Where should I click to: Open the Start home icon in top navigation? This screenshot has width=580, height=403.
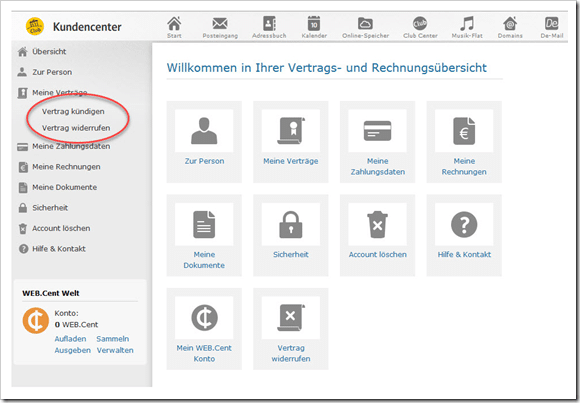coord(174,24)
